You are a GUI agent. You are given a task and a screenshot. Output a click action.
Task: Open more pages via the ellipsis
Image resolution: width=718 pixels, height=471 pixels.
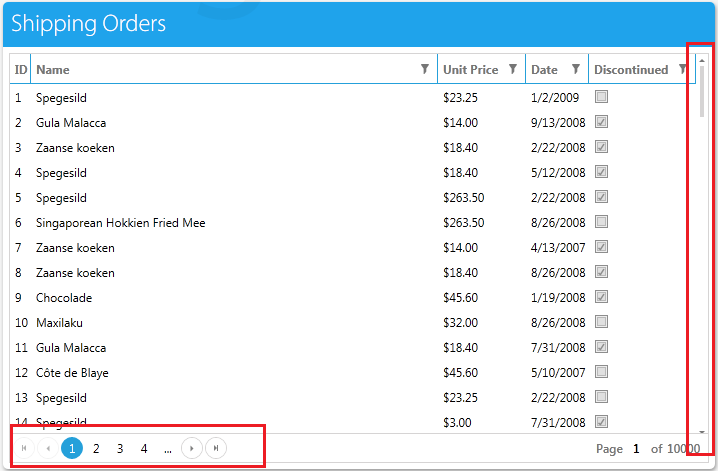[168, 449]
